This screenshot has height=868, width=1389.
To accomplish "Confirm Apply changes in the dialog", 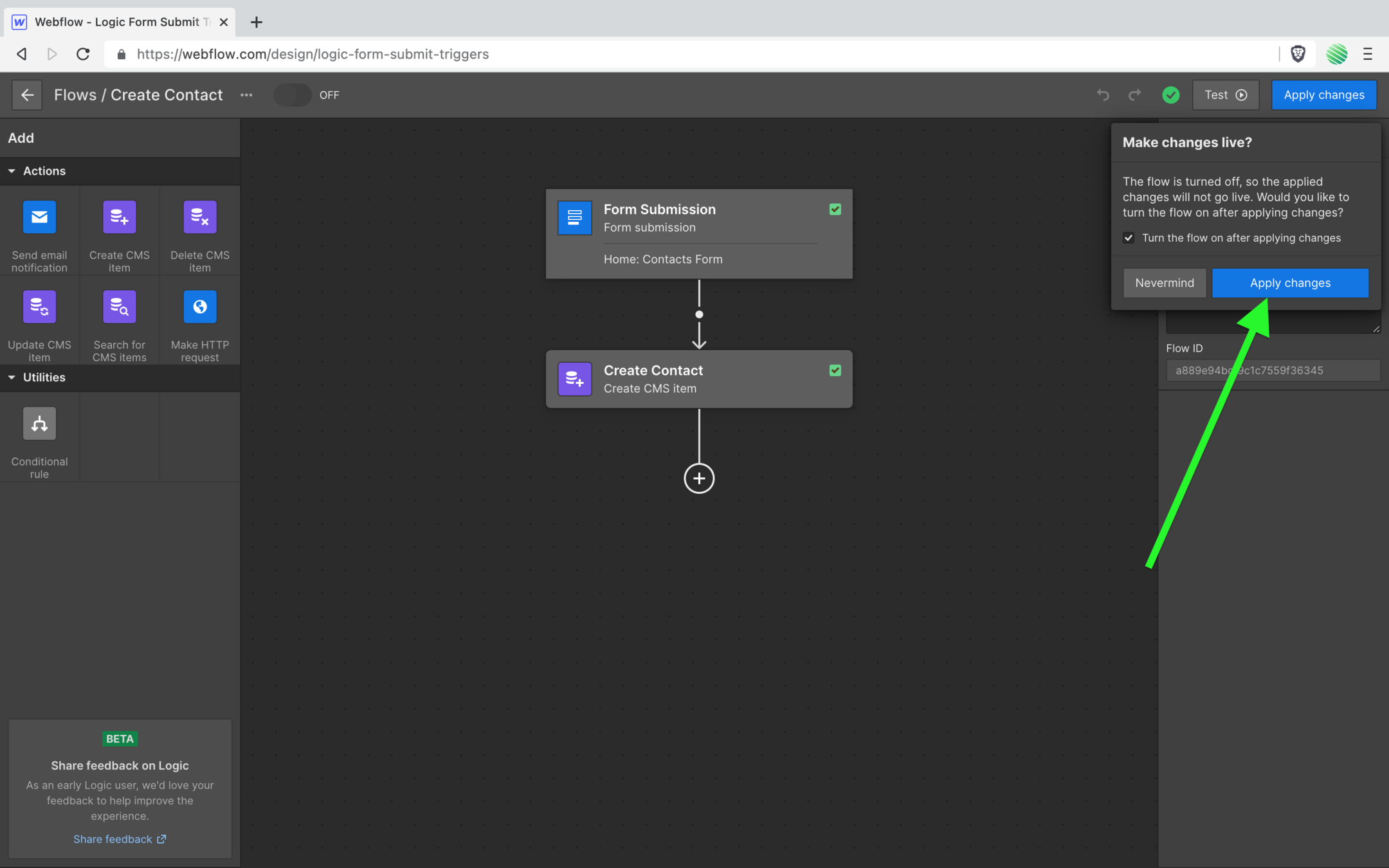I will [x=1290, y=283].
